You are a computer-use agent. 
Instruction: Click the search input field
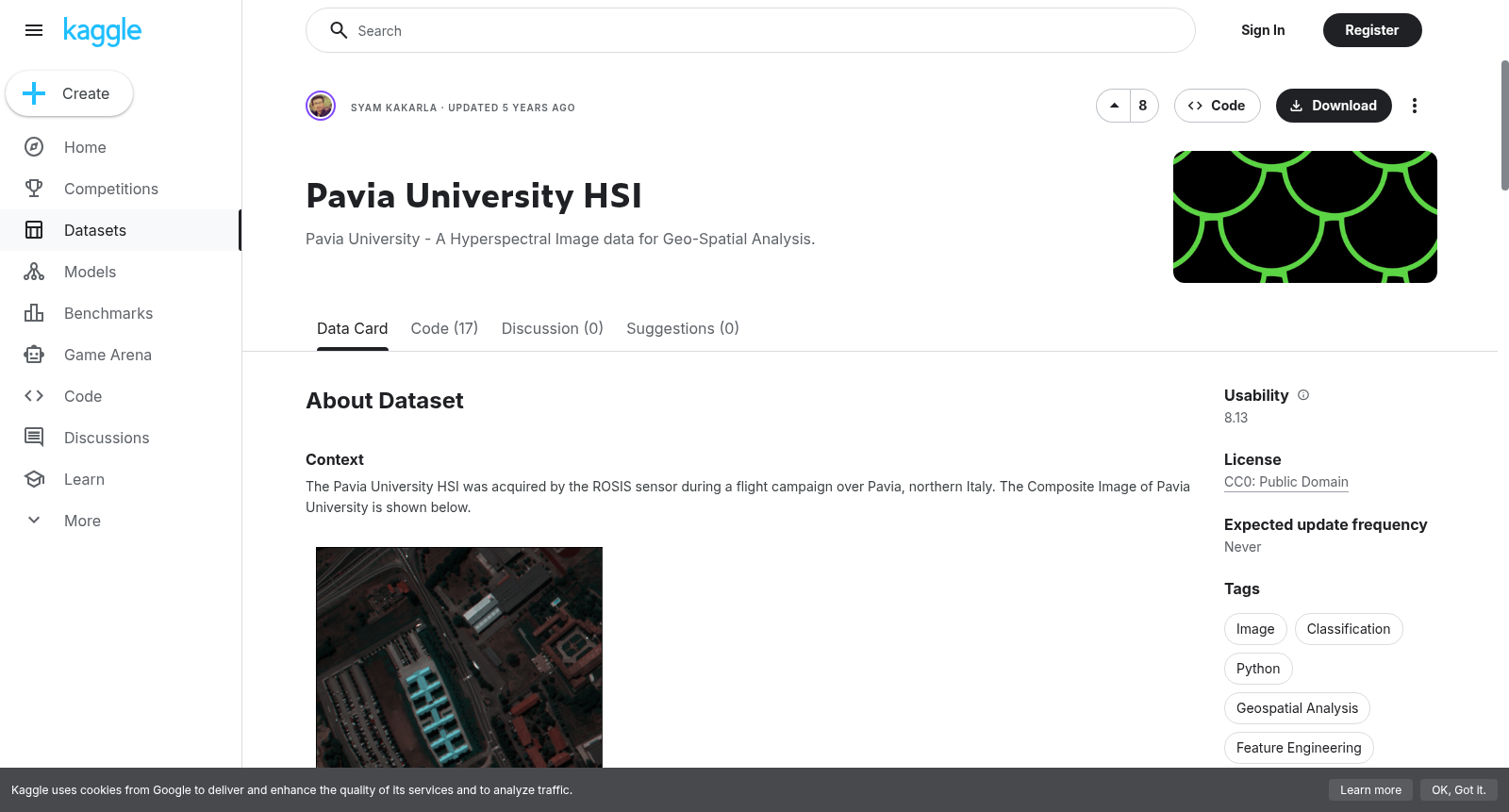(x=751, y=30)
